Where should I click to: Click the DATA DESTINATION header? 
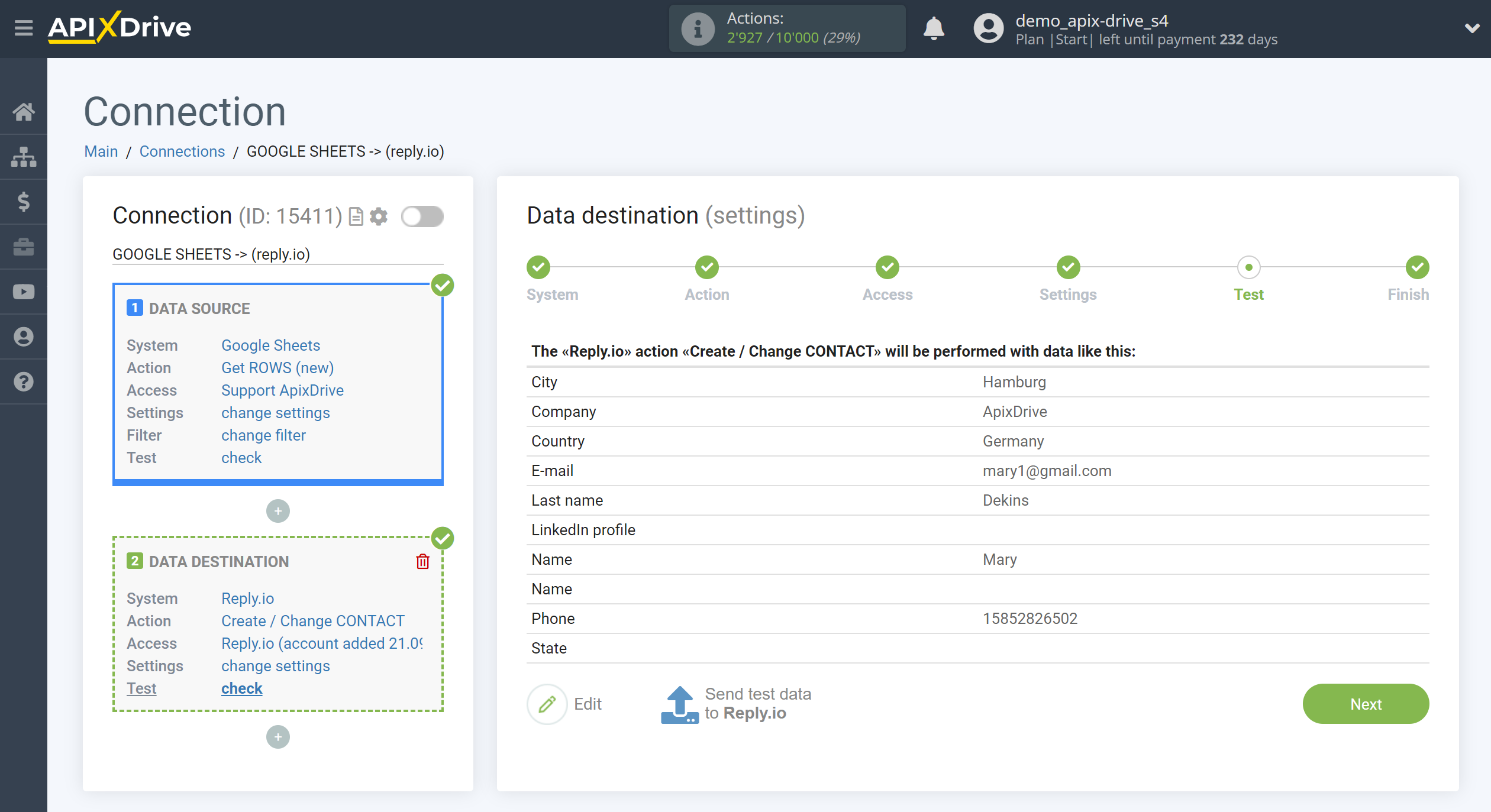[219, 561]
